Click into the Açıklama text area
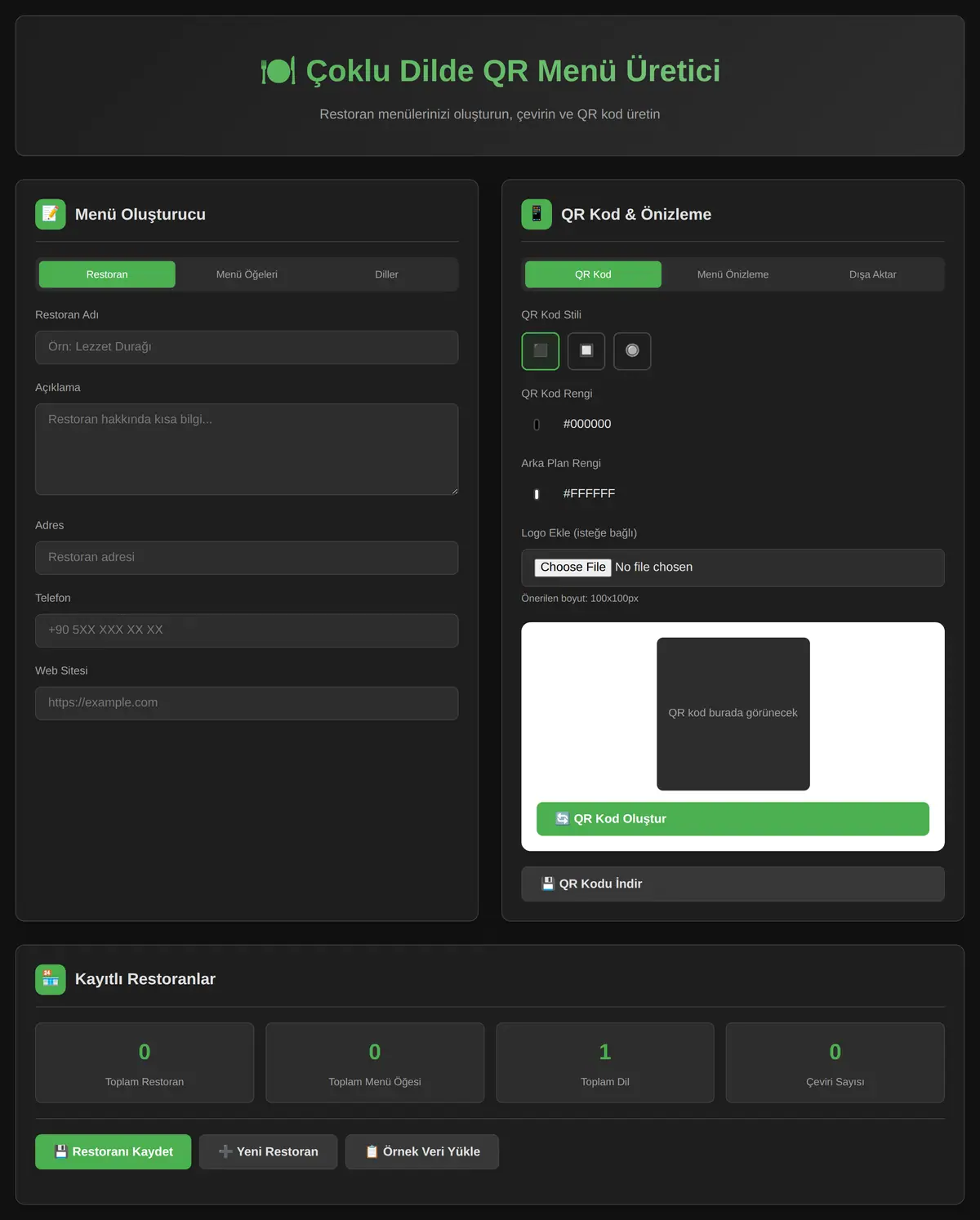This screenshot has width=980, height=1220. click(247, 449)
